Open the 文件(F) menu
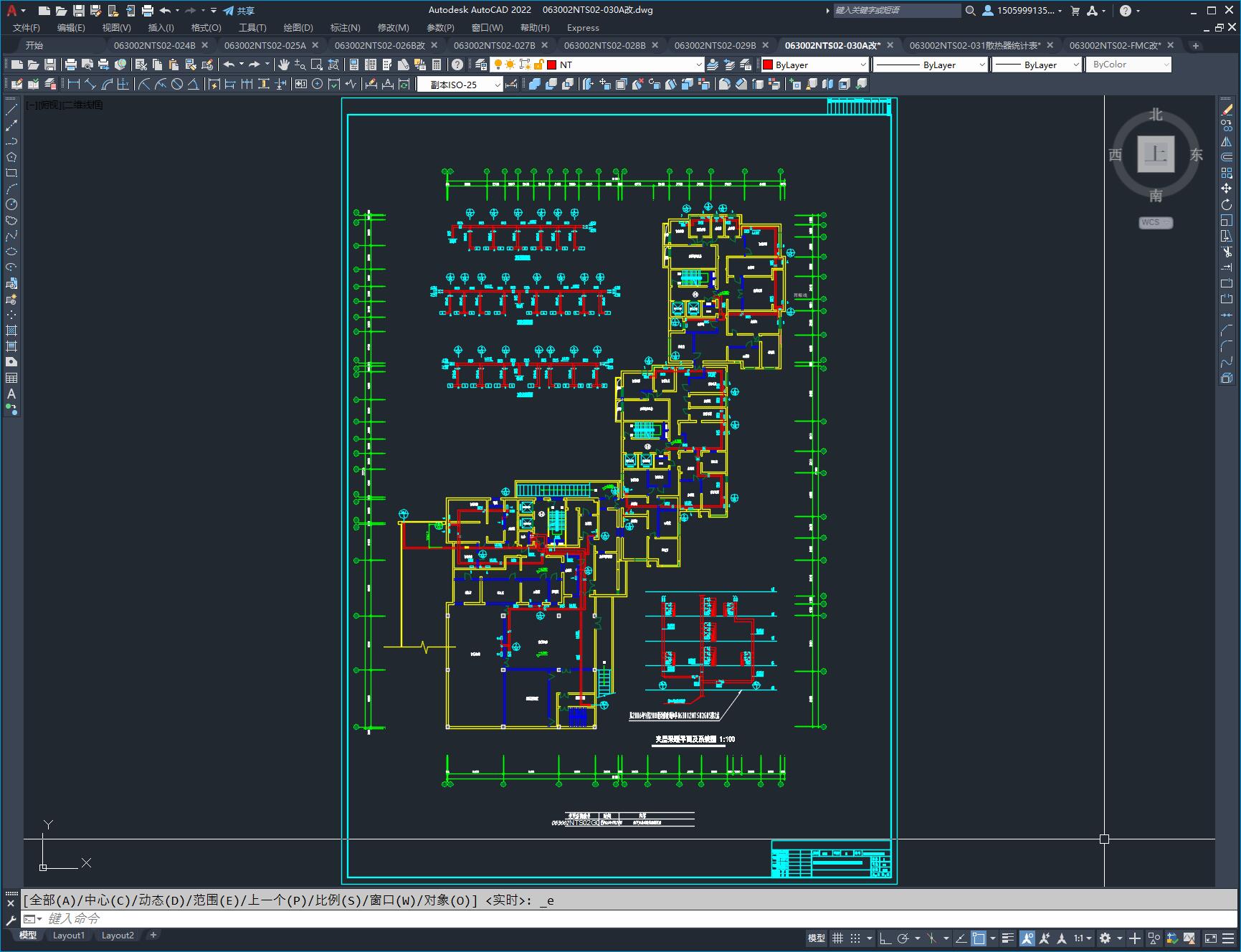The image size is (1241, 952). click(27, 27)
